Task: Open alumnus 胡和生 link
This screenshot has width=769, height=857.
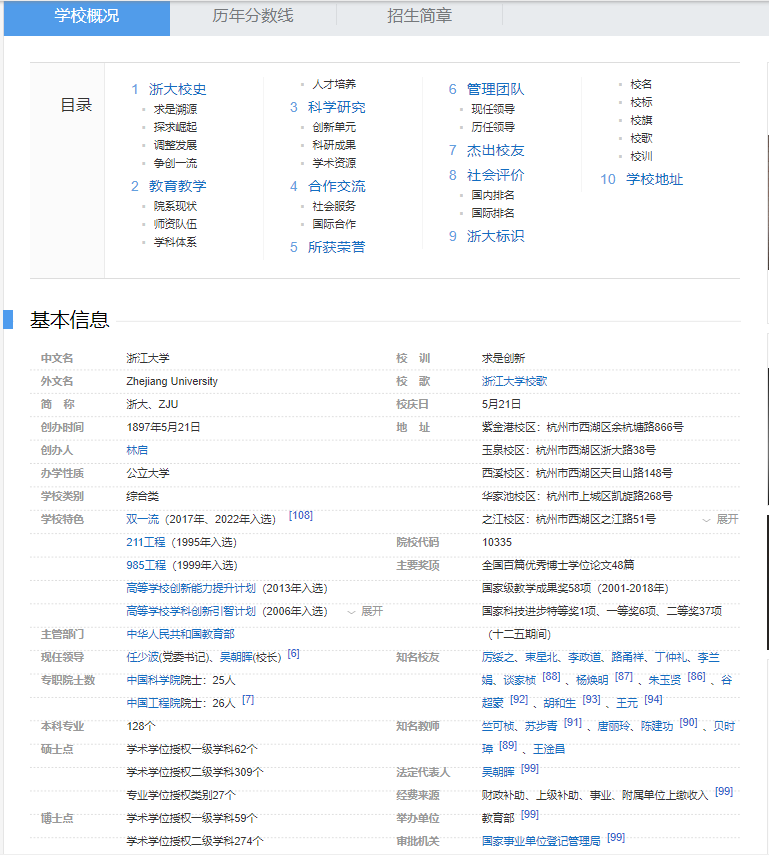Action: point(560,703)
